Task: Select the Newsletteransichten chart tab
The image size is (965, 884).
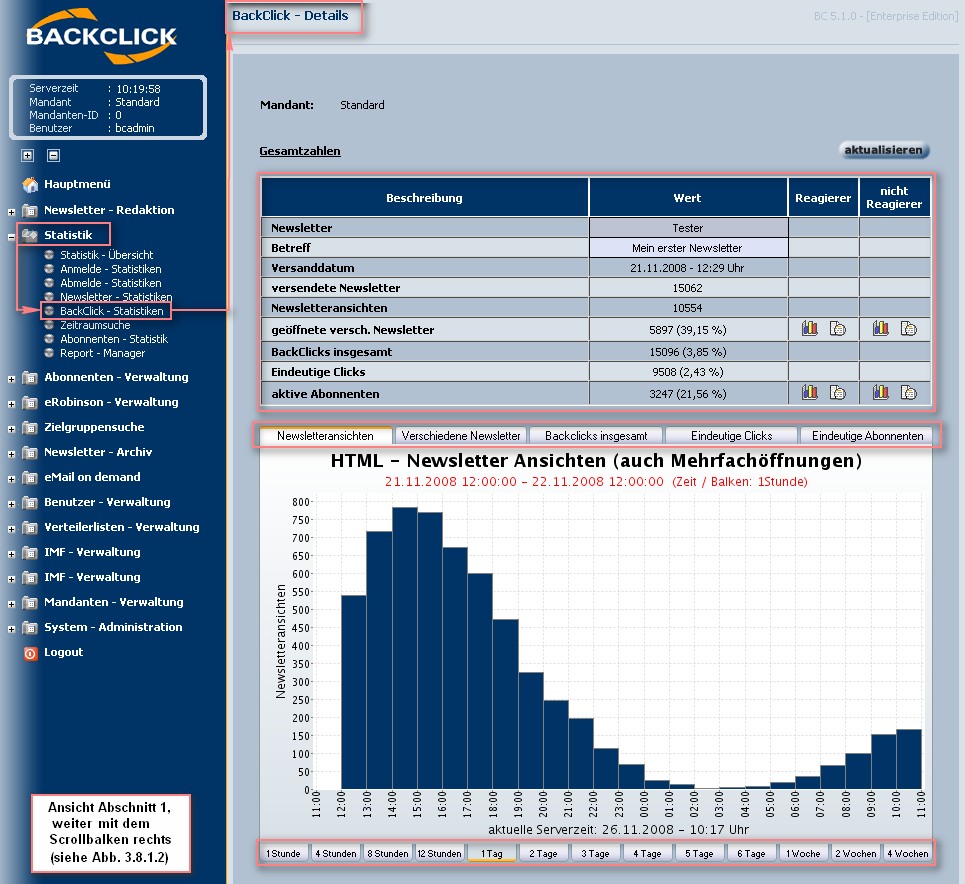Action: click(x=325, y=436)
